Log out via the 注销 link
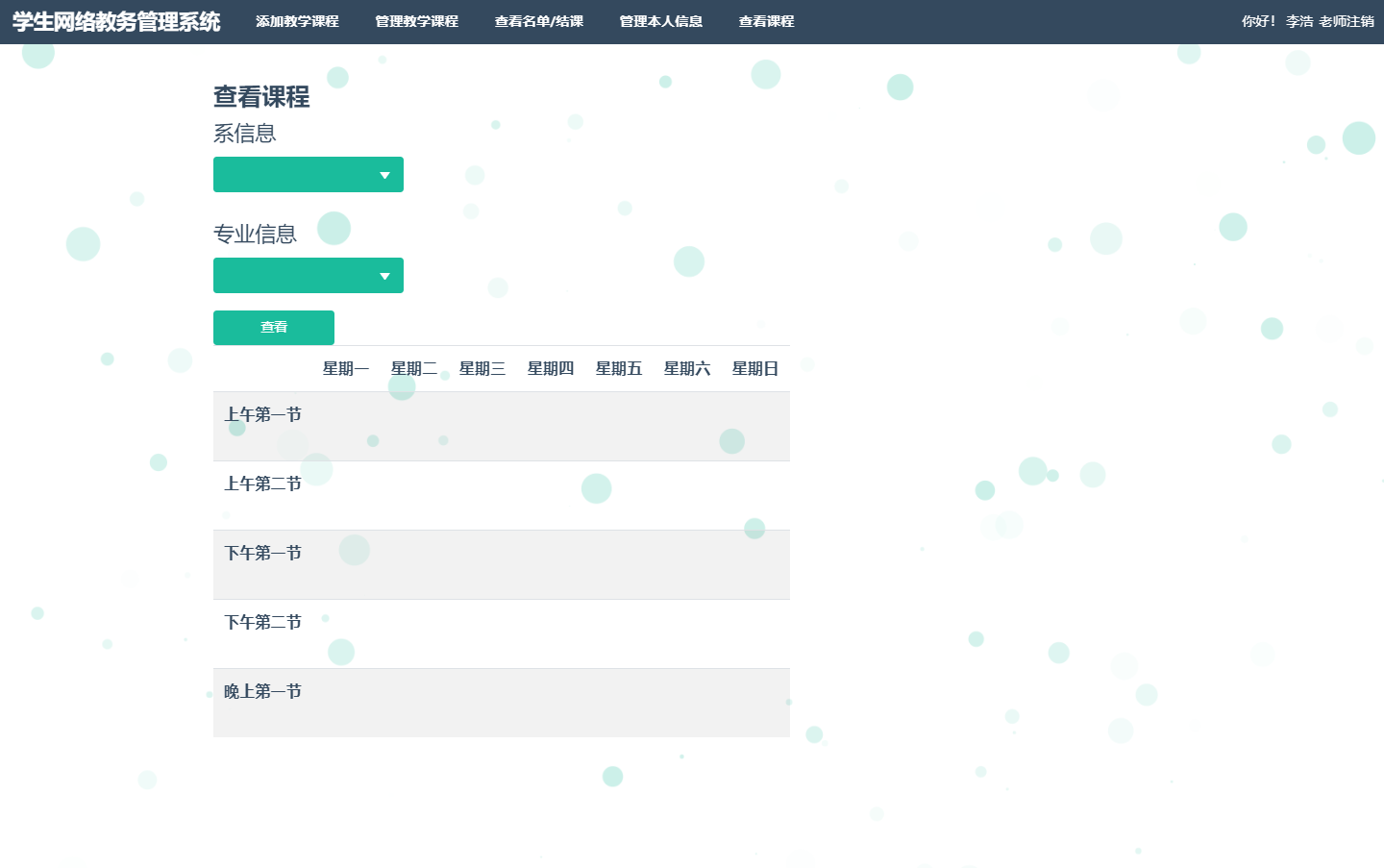This screenshot has width=1384, height=868. (x=1361, y=21)
